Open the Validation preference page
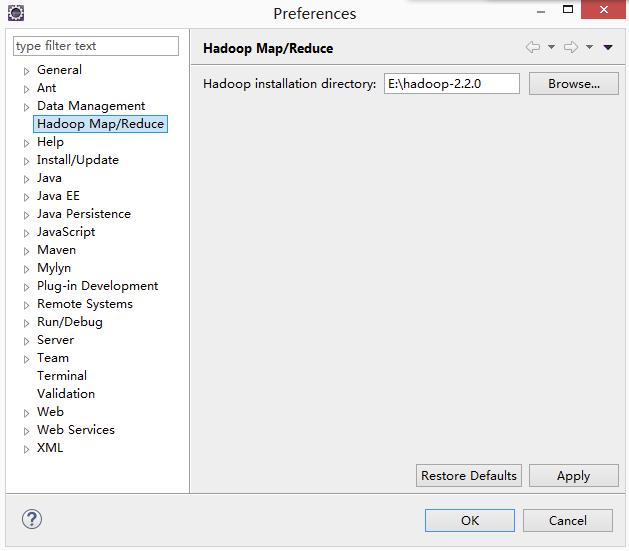 pyautogui.click(x=66, y=394)
